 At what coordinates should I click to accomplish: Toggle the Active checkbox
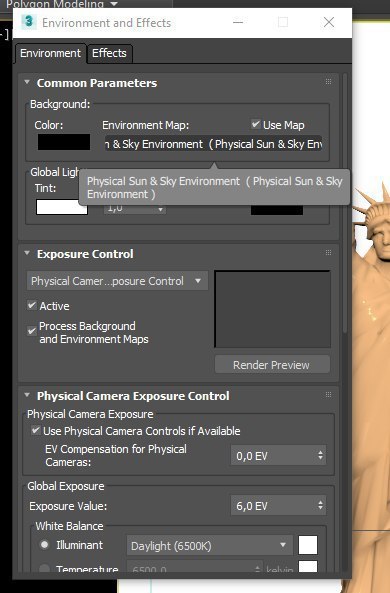point(32,305)
